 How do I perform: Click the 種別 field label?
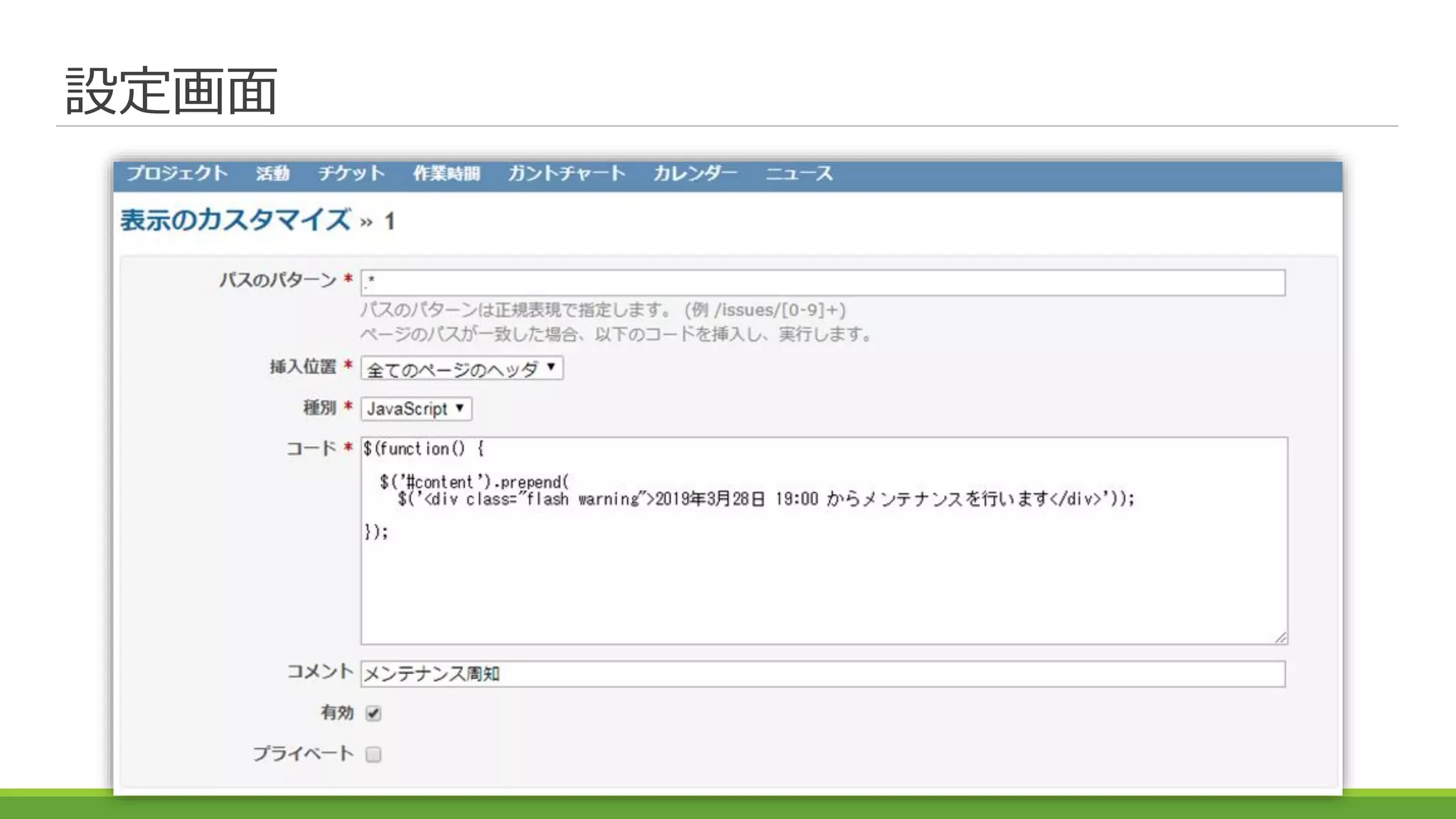point(320,407)
